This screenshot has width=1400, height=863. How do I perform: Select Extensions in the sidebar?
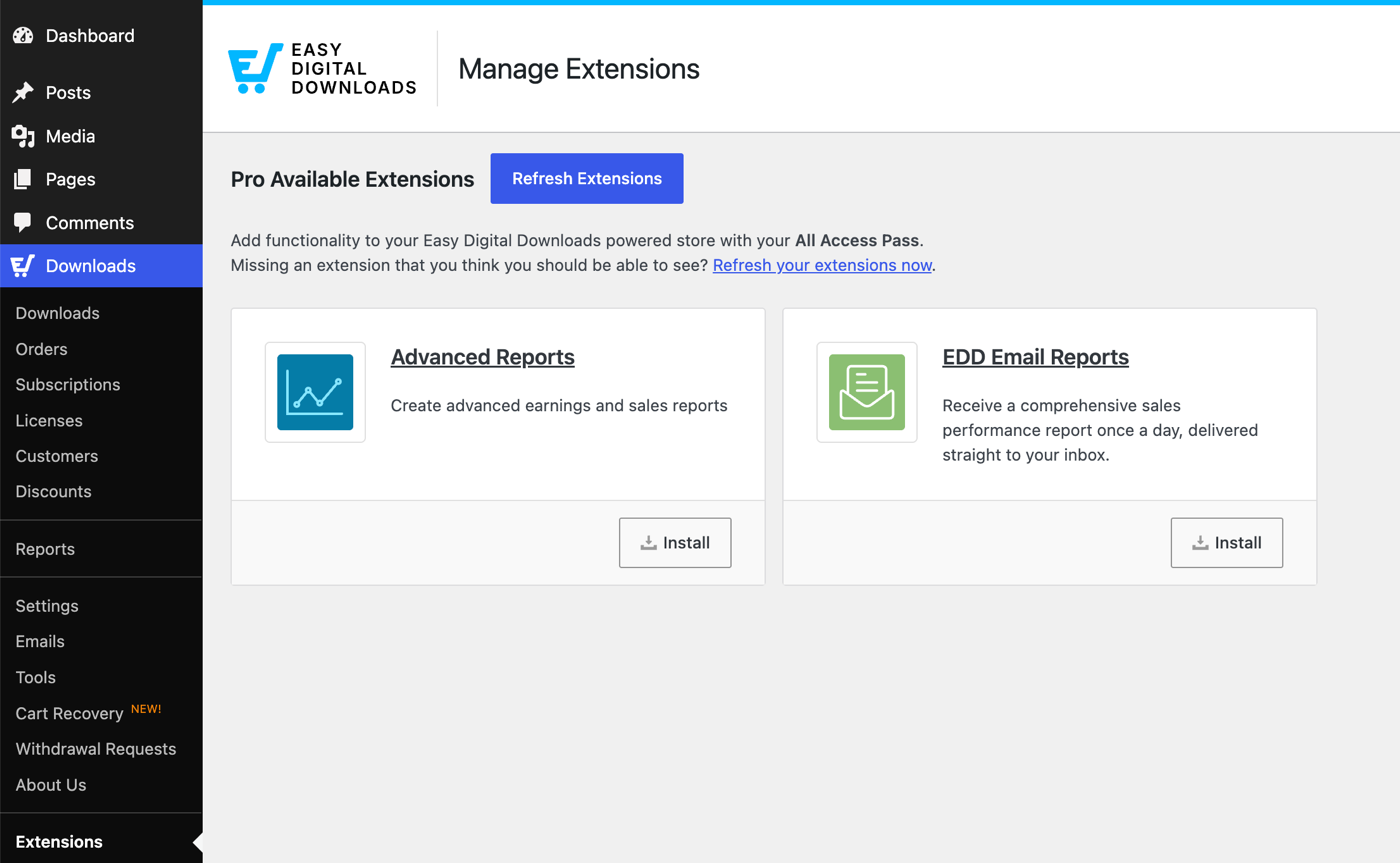click(x=59, y=842)
